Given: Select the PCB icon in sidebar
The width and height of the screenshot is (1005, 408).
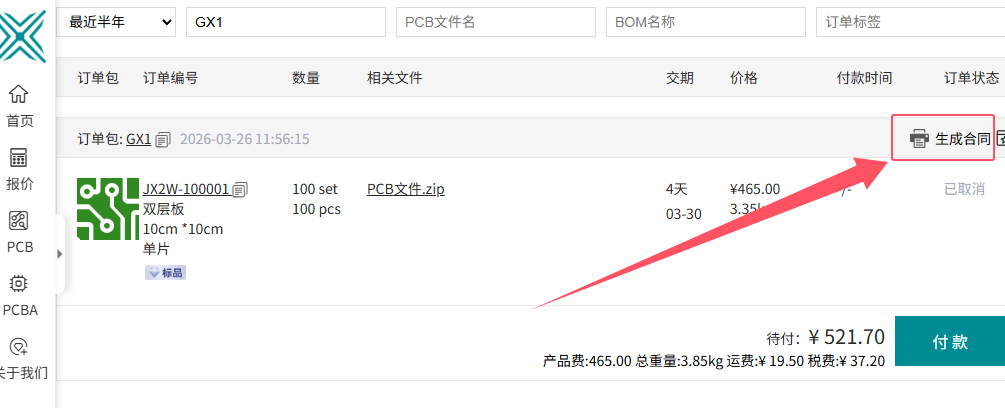Looking at the screenshot, I should (19, 221).
